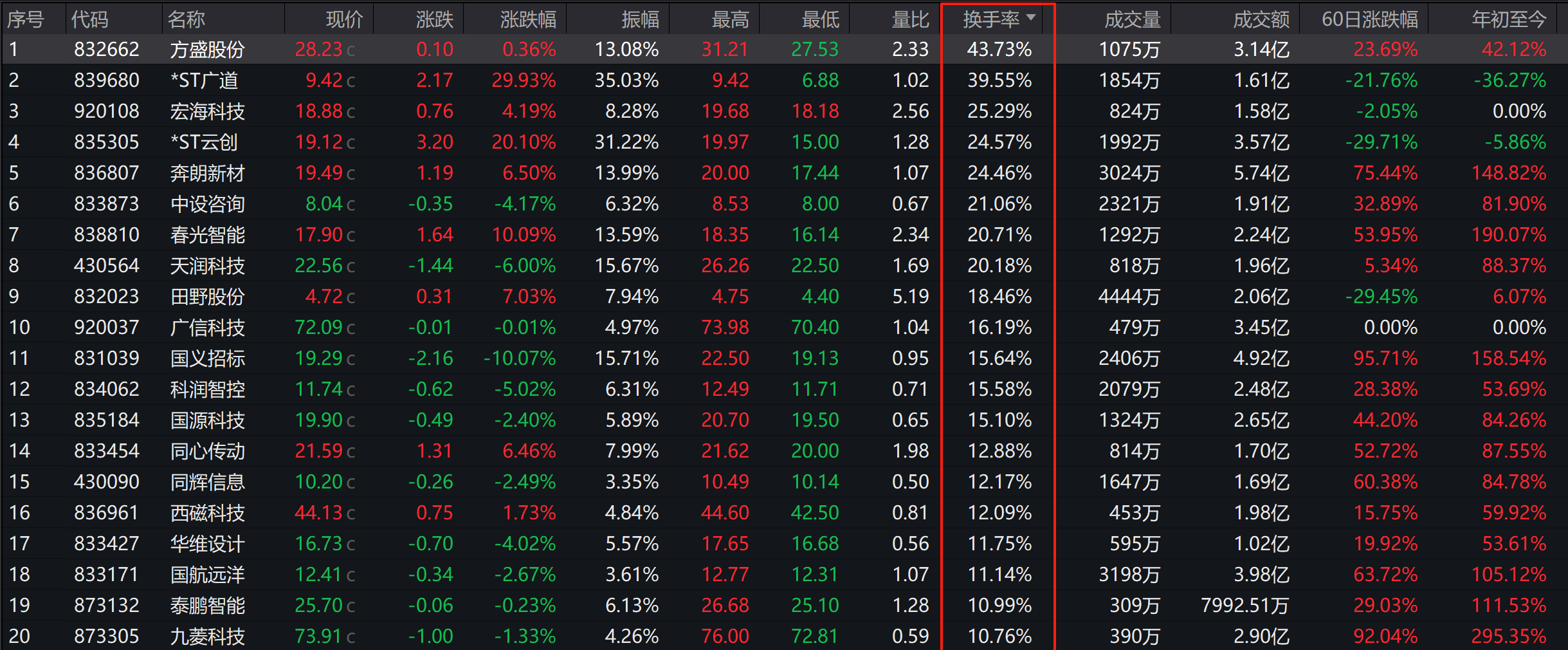Click the 振幅 column header
The image size is (1568, 650).
tap(640, 19)
